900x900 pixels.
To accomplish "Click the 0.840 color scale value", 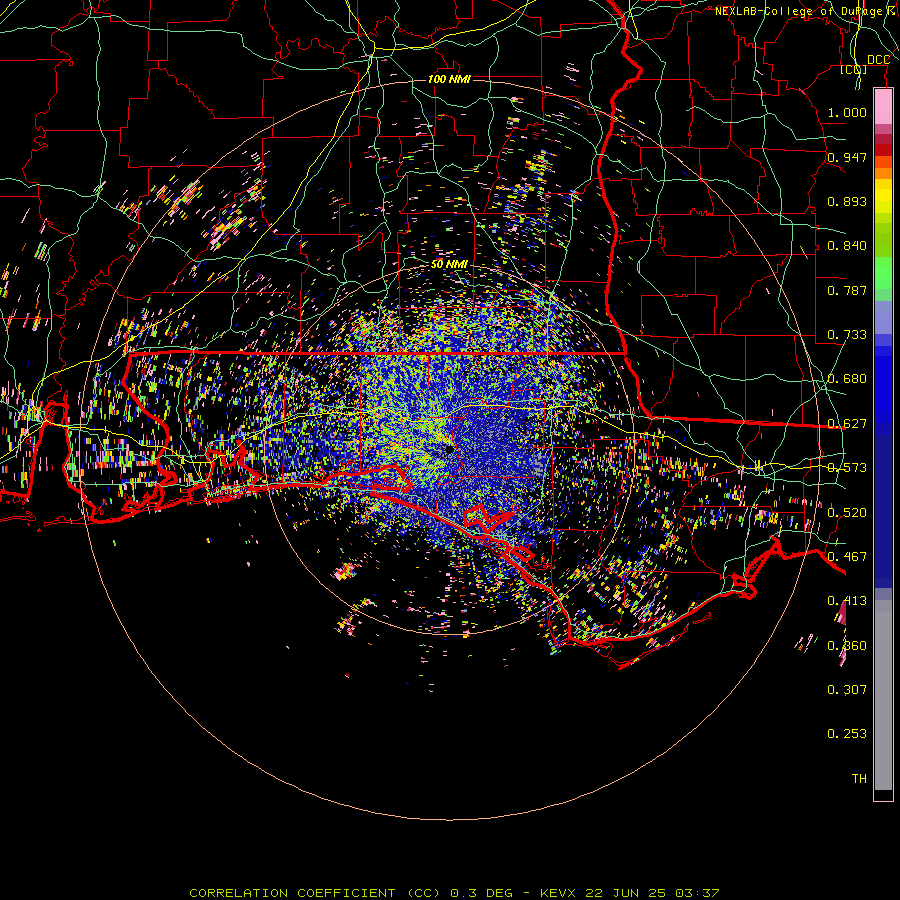I will coord(847,246).
